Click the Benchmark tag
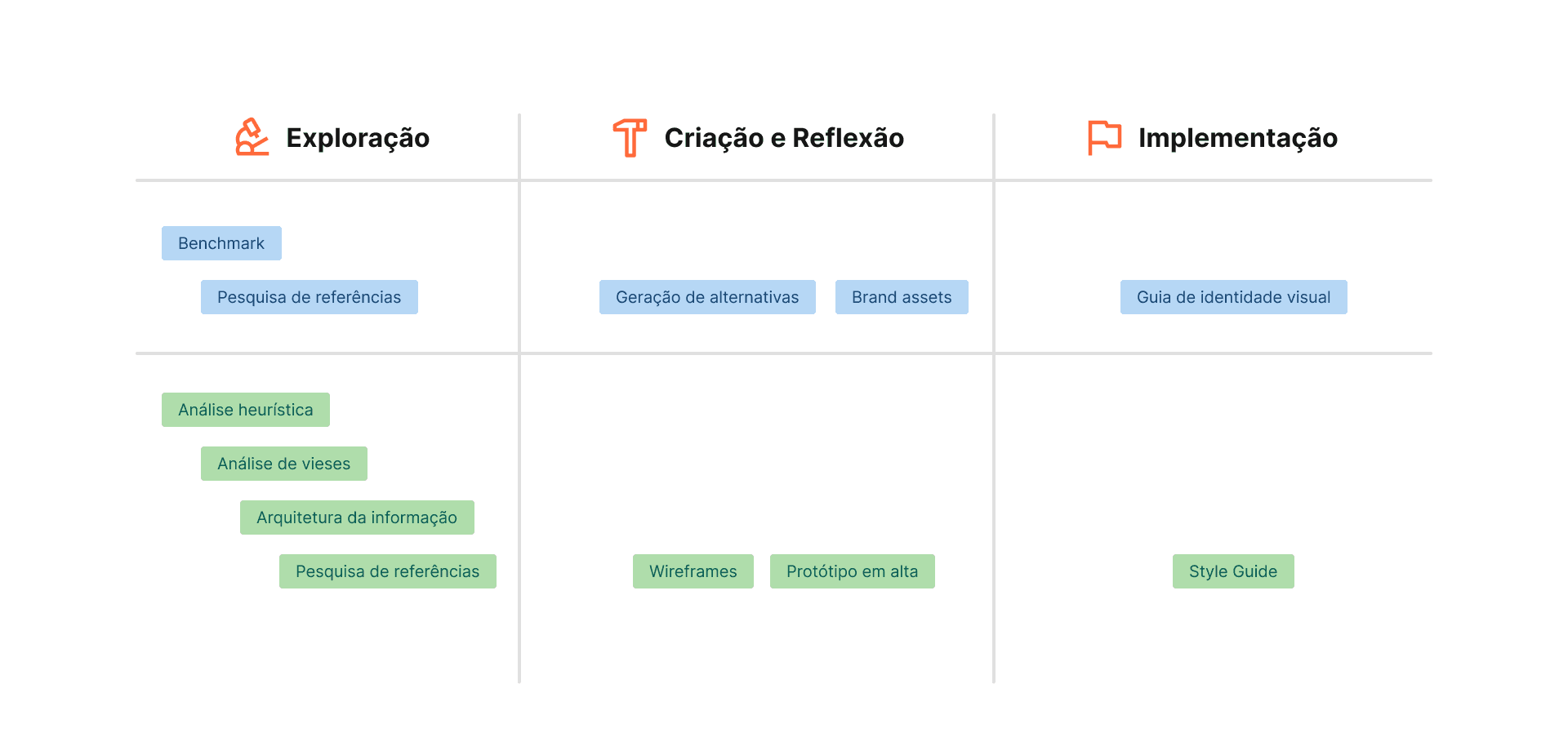The height and width of the screenshot is (755, 1568). click(221, 243)
